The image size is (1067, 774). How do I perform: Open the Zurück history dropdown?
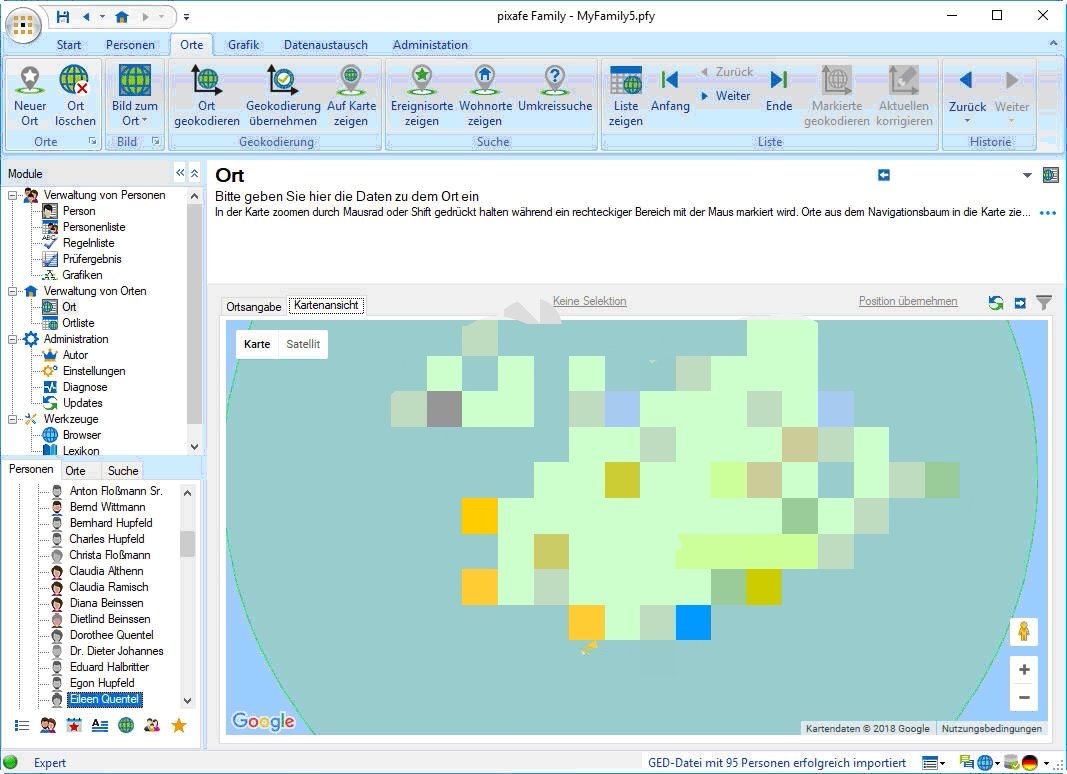tap(967, 121)
